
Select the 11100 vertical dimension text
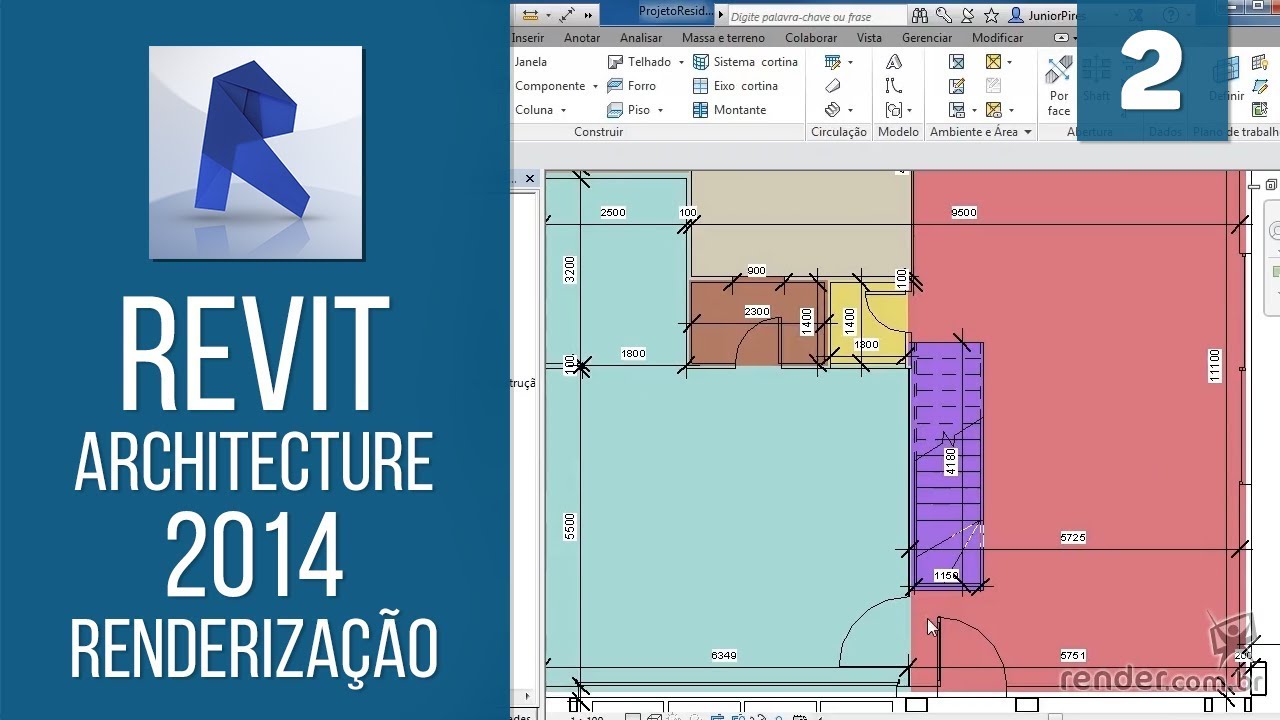[x=1214, y=366]
